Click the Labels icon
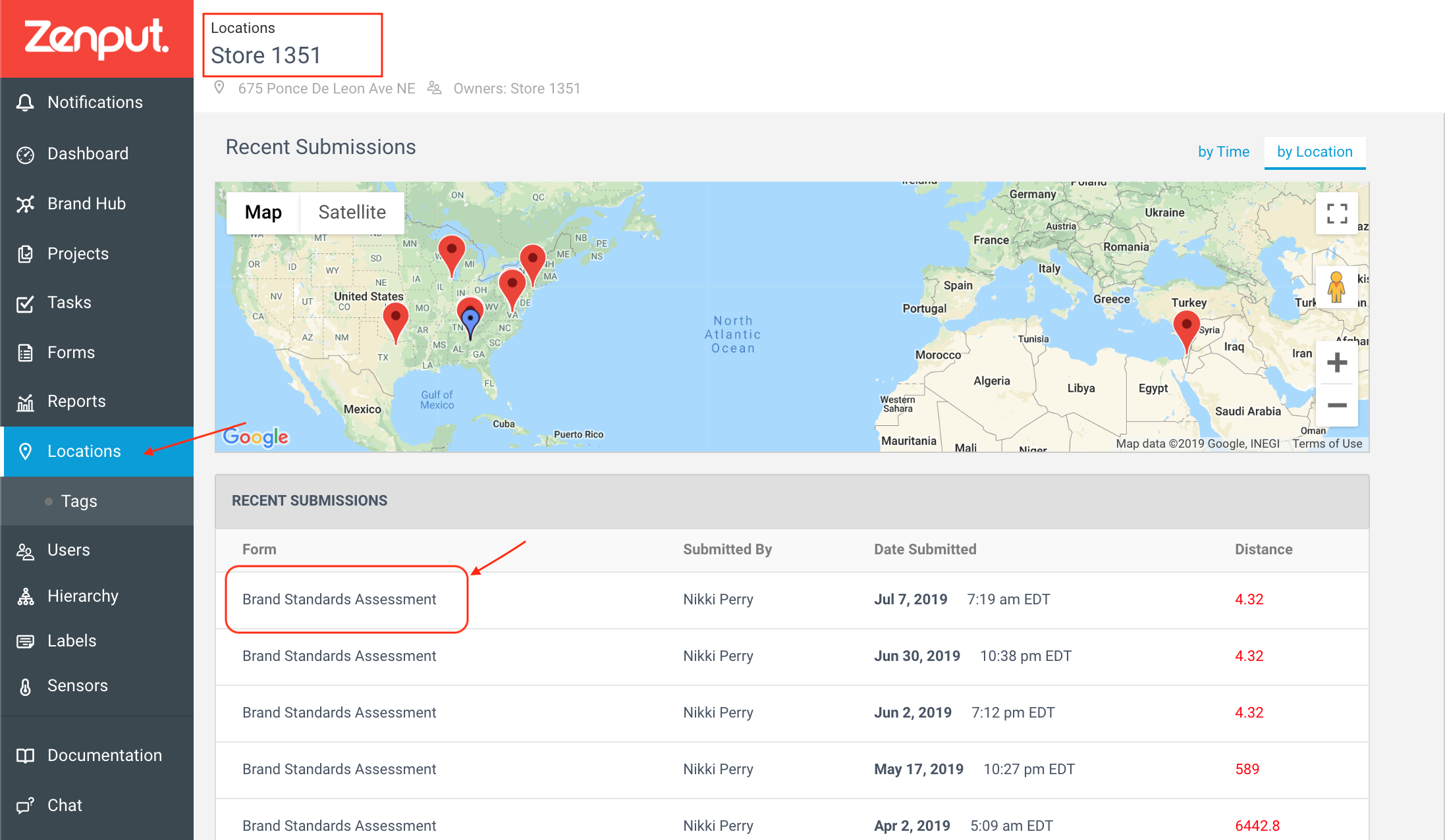1445x840 pixels. (x=25, y=641)
